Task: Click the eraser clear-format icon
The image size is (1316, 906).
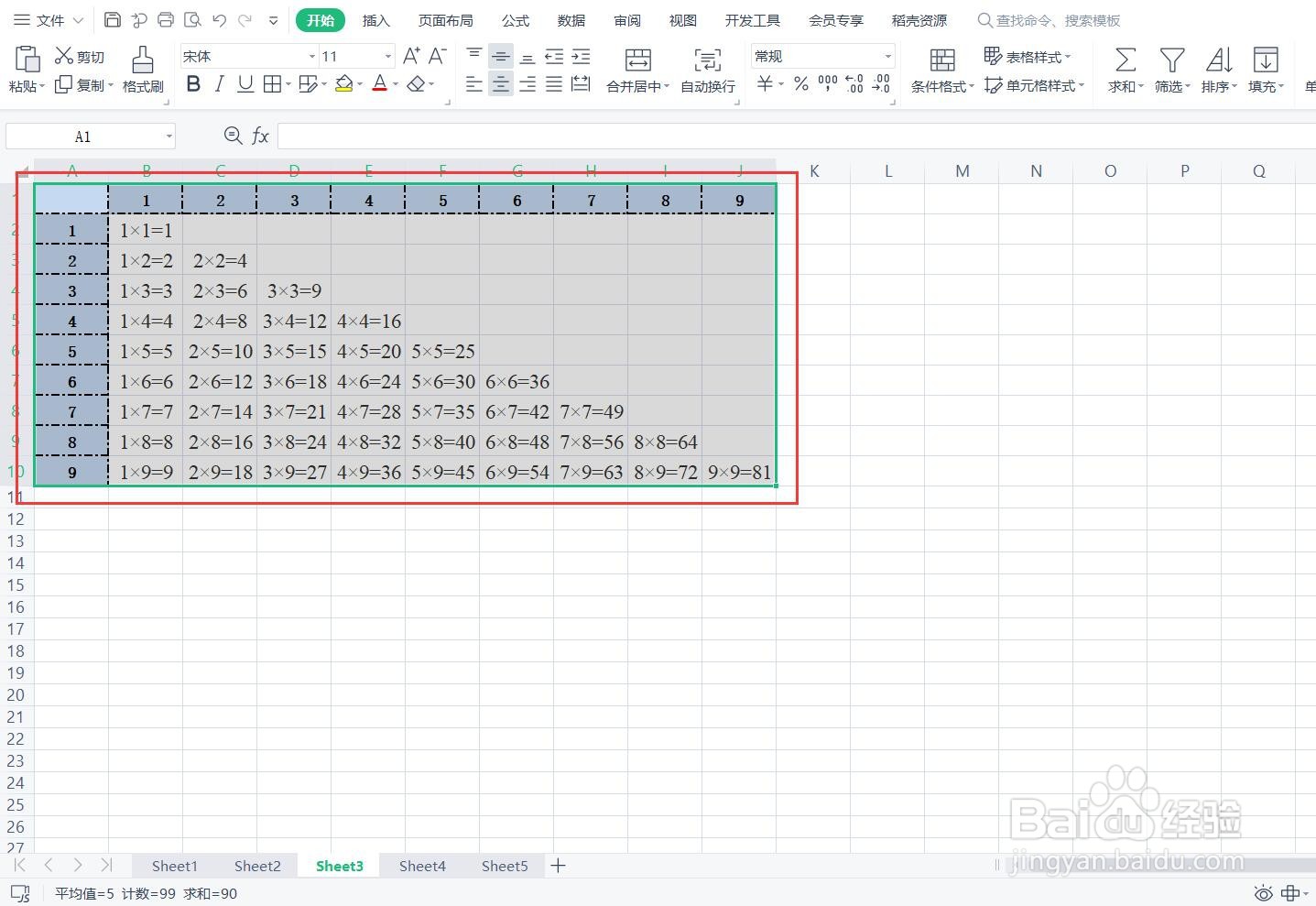Action: [x=416, y=84]
